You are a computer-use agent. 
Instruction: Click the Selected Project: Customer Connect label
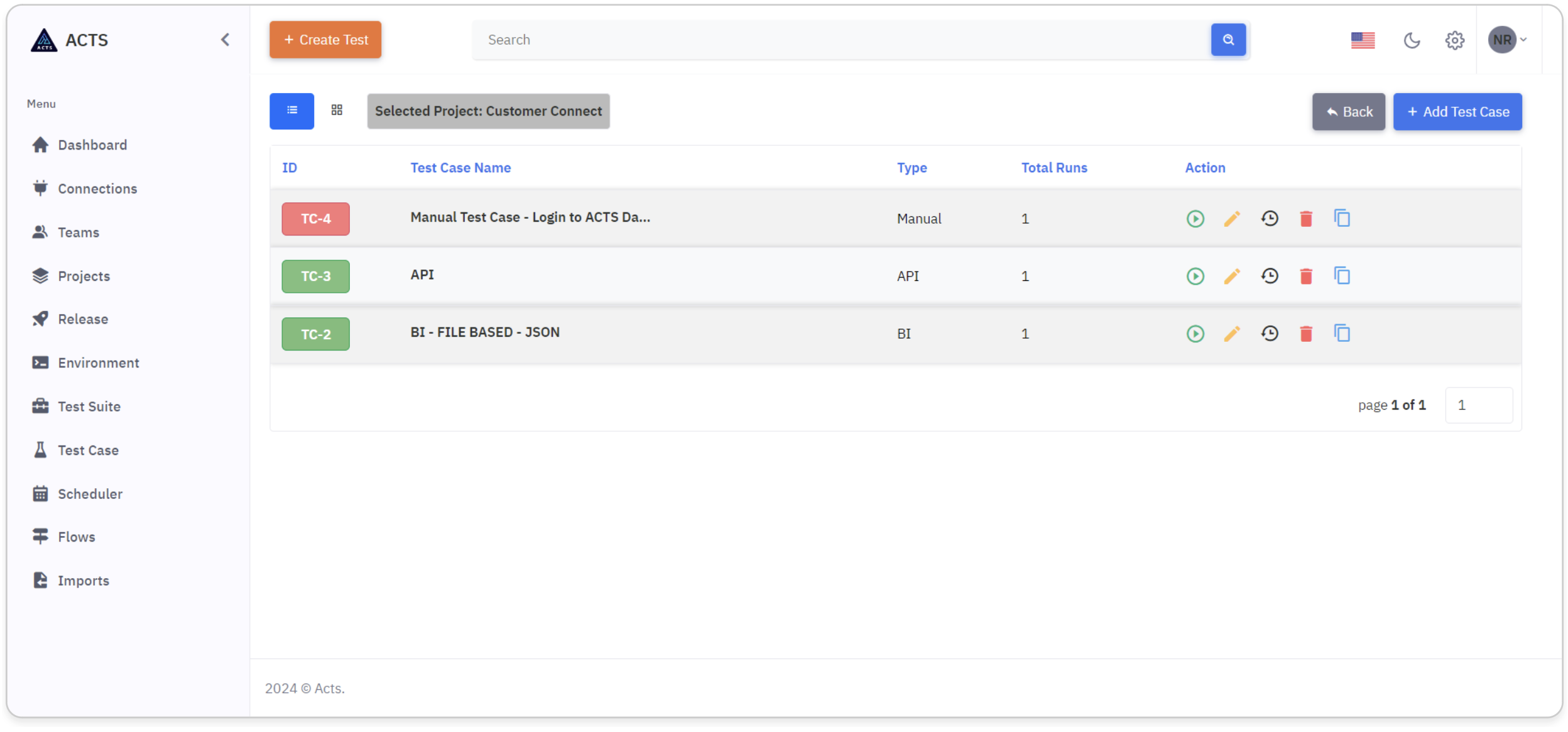[x=488, y=111]
